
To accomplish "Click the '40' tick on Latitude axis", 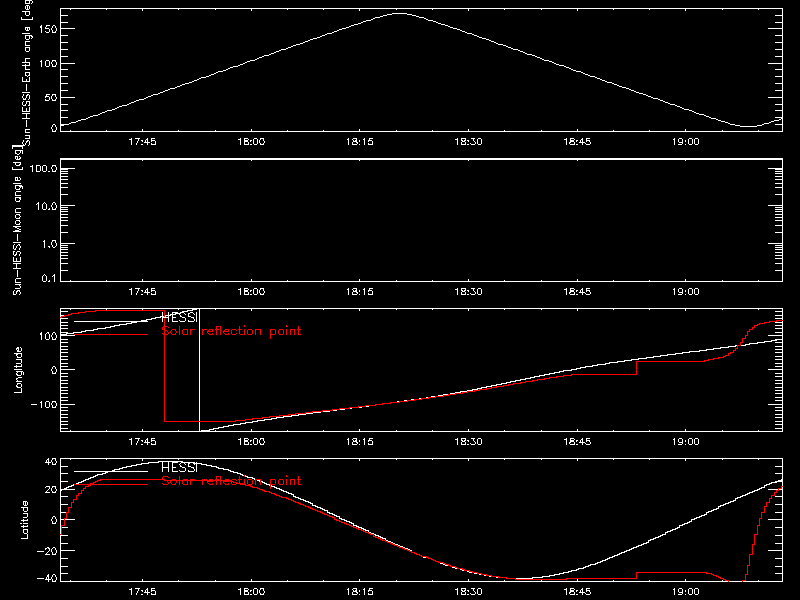I will click(x=51, y=462).
